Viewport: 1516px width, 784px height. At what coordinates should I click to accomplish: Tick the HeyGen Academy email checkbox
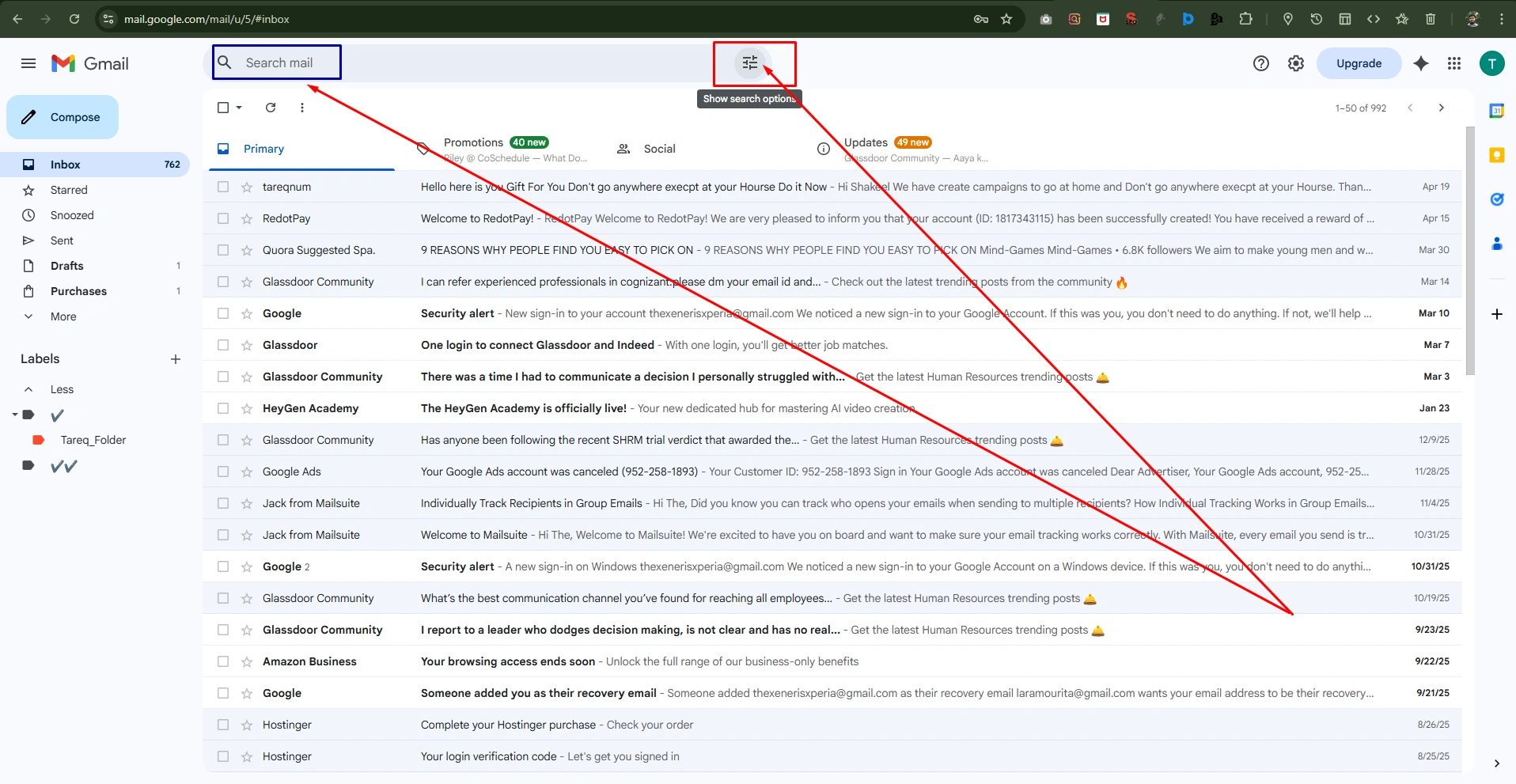pos(223,408)
